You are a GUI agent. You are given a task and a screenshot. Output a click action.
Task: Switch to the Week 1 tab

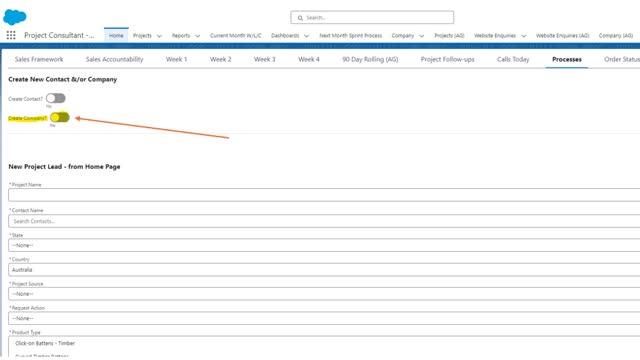pyautogui.click(x=176, y=59)
